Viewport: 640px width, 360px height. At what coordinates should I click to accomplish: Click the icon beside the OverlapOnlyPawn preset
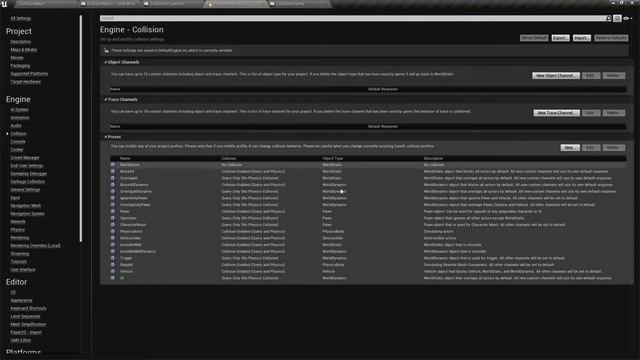pyautogui.click(x=113, y=204)
